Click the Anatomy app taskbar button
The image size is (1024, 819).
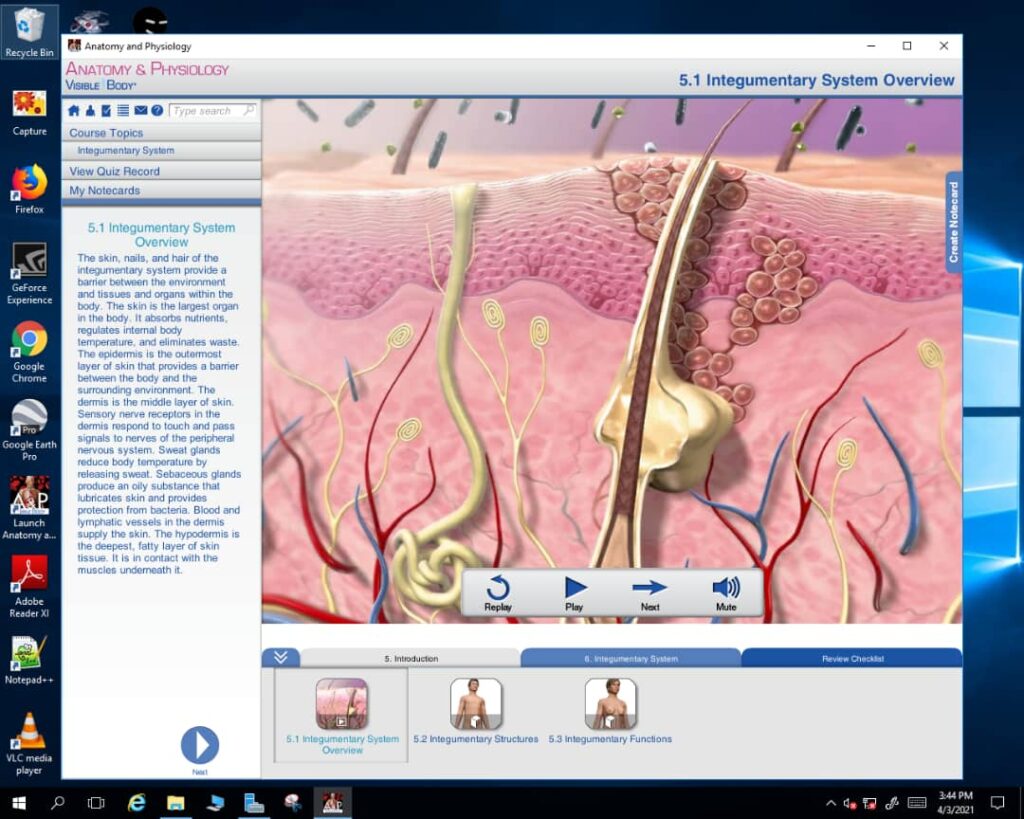tap(332, 803)
